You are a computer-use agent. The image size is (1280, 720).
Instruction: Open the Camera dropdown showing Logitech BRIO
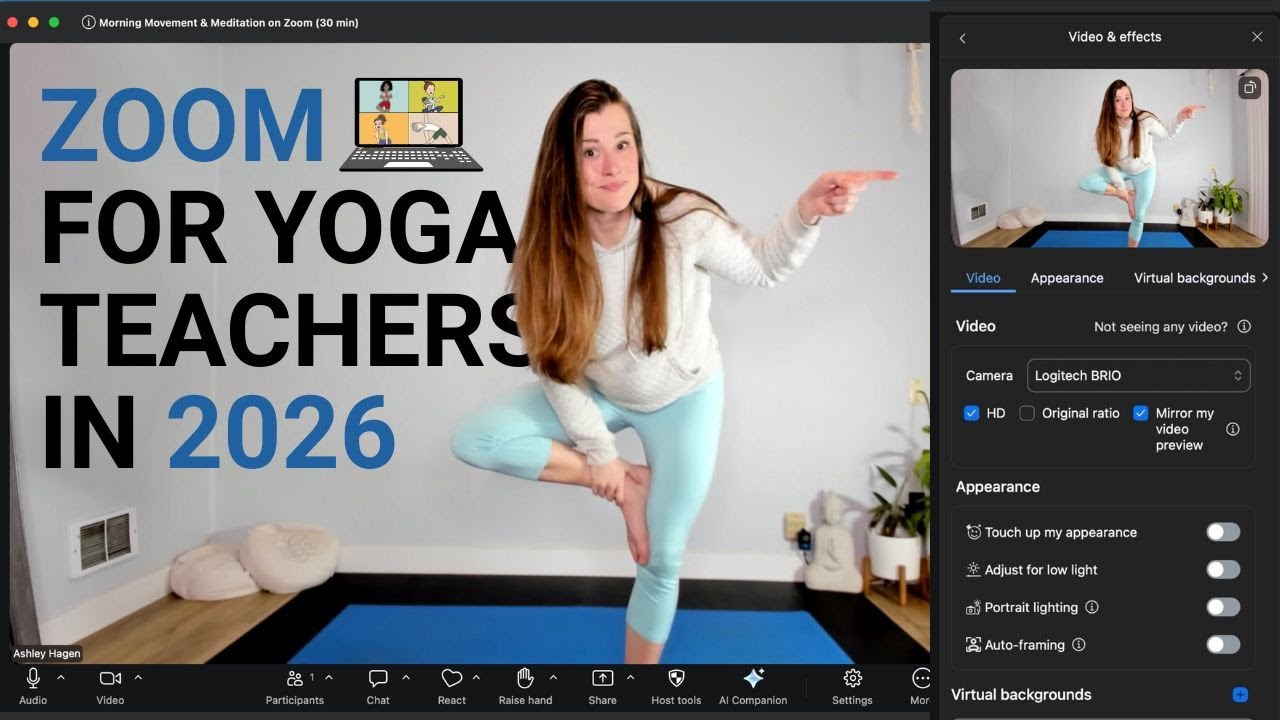1138,376
